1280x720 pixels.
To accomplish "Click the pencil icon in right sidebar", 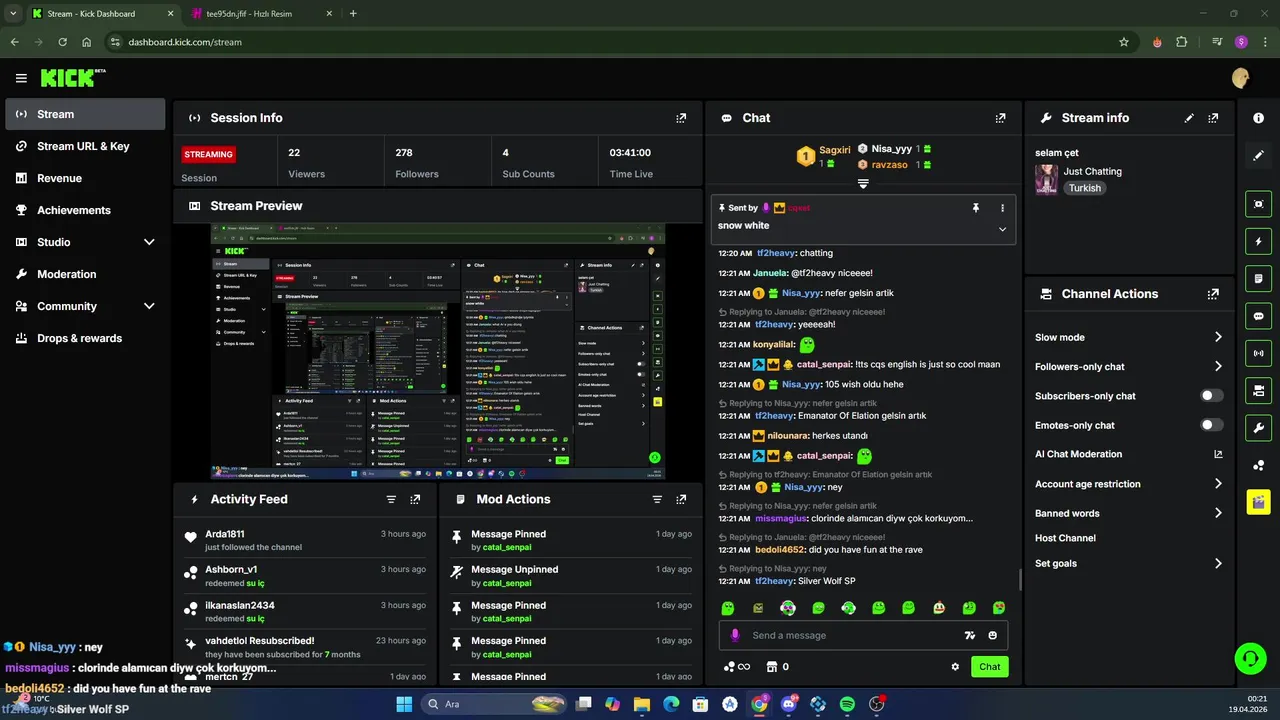I will [x=1258, y=155].
